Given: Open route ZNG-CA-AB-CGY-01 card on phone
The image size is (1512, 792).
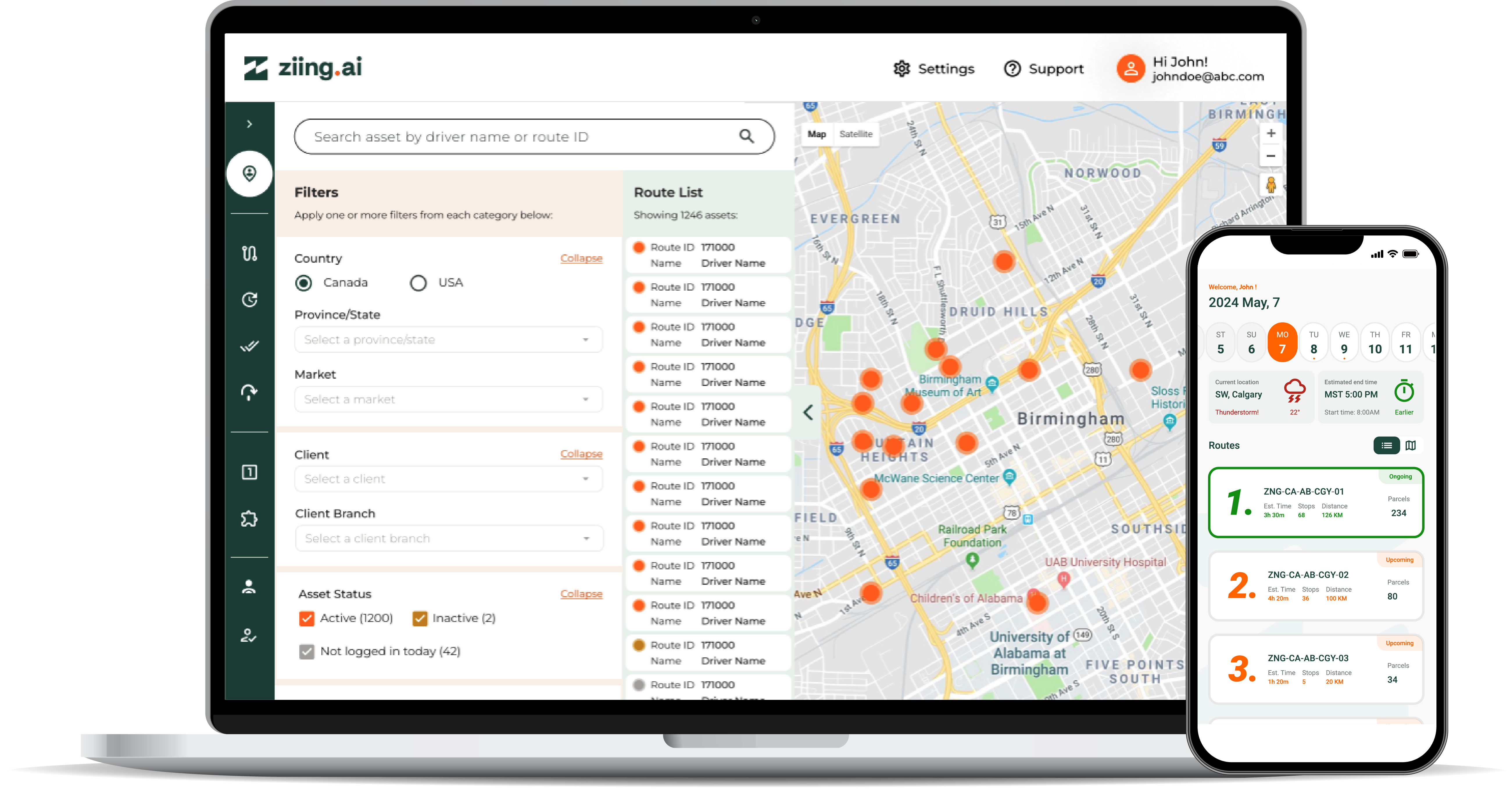Looking at the screenshot, I should (x=1316, y=503).
